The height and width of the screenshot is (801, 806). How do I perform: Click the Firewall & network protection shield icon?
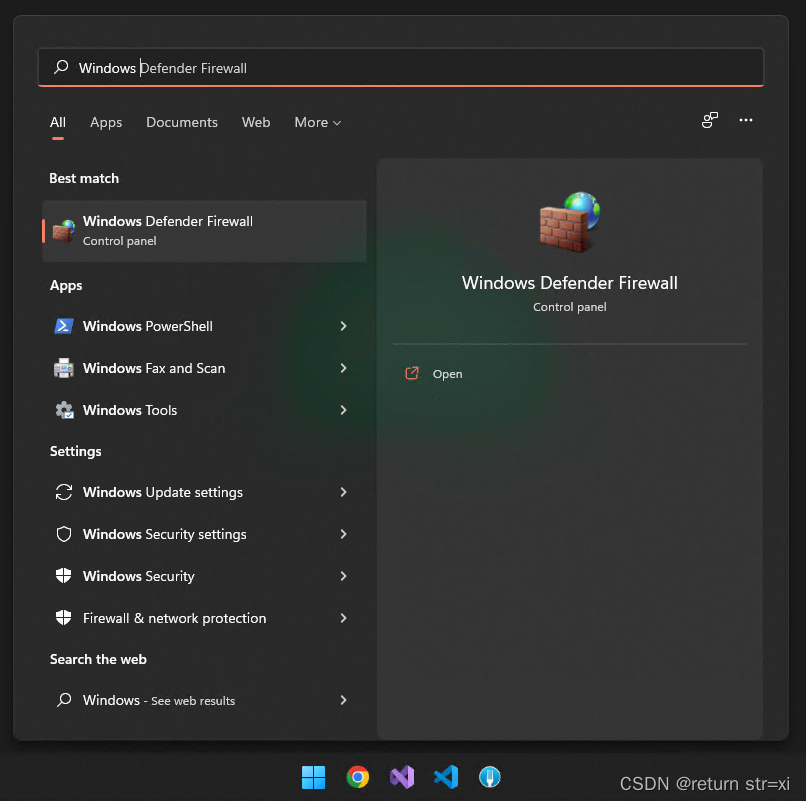pos(63,618)
